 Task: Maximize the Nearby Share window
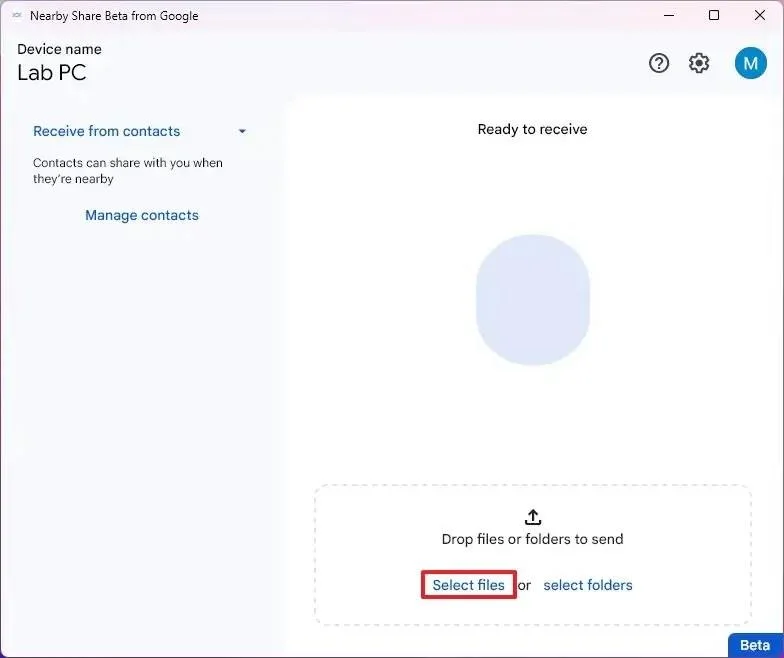(x=714, y=16)
